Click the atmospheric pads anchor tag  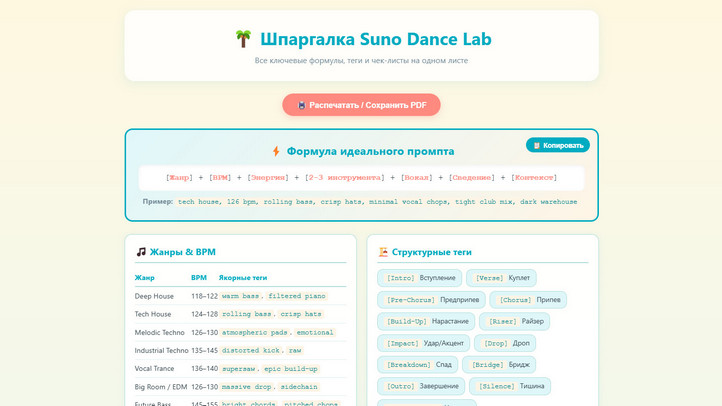[x=255, y=332]
